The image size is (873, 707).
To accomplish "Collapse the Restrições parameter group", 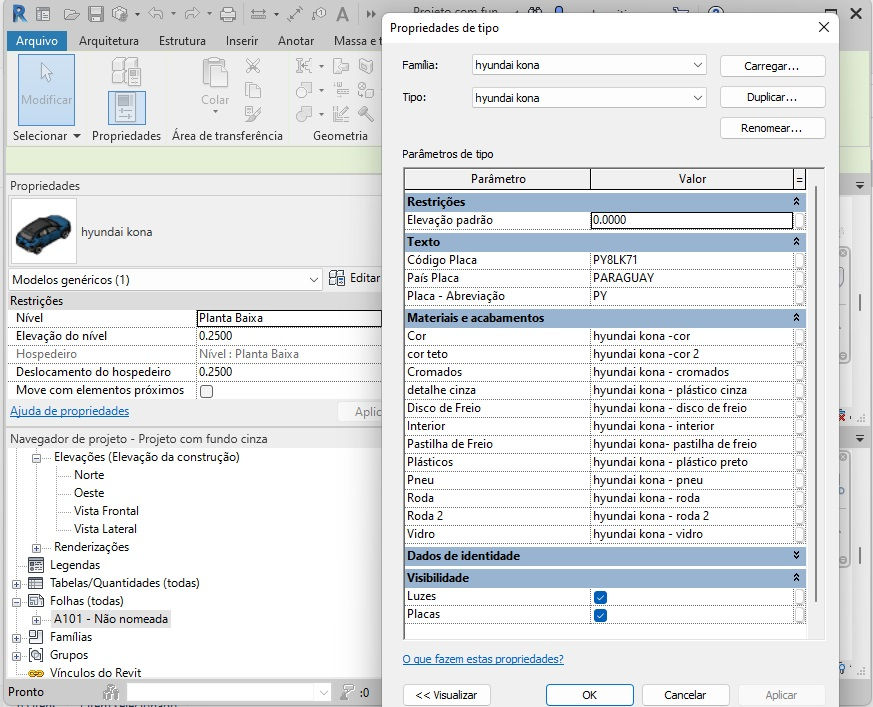I will [x=796, y=202].
